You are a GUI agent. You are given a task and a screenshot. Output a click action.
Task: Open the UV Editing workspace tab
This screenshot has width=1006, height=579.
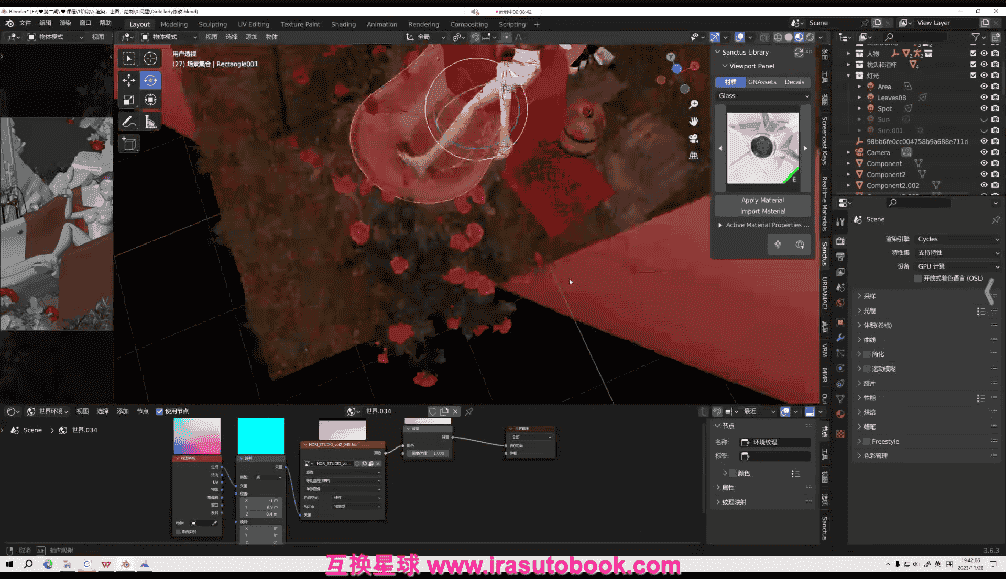pyautogui.click(x=253, y=24)
